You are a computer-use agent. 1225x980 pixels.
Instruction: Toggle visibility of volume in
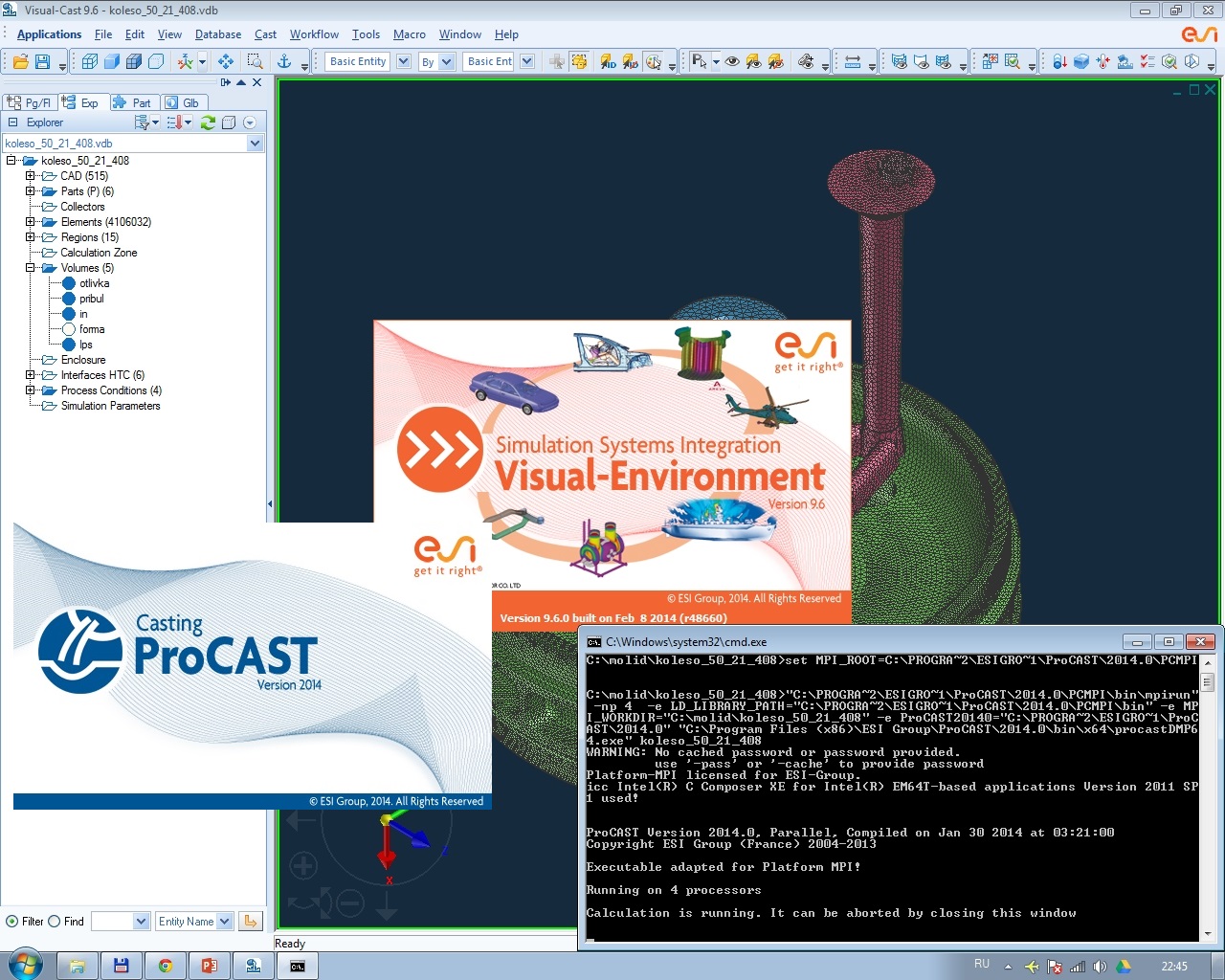[69, 314]
